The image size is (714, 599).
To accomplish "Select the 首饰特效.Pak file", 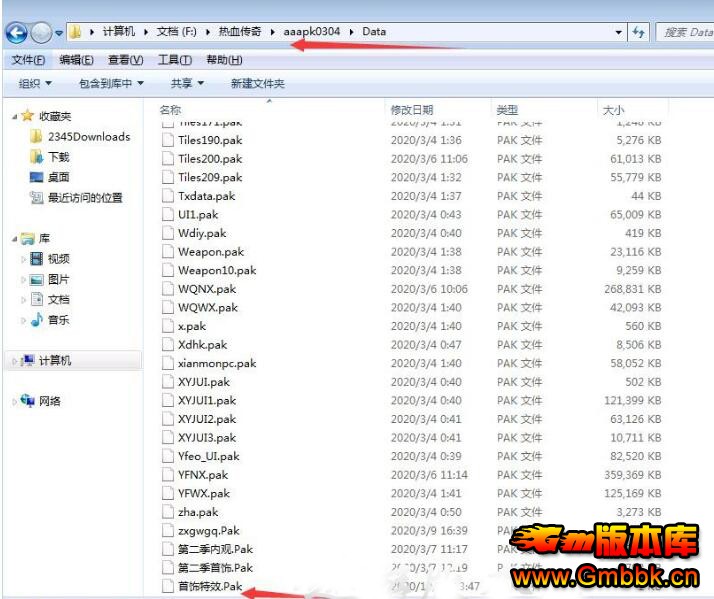I will 209,586.
